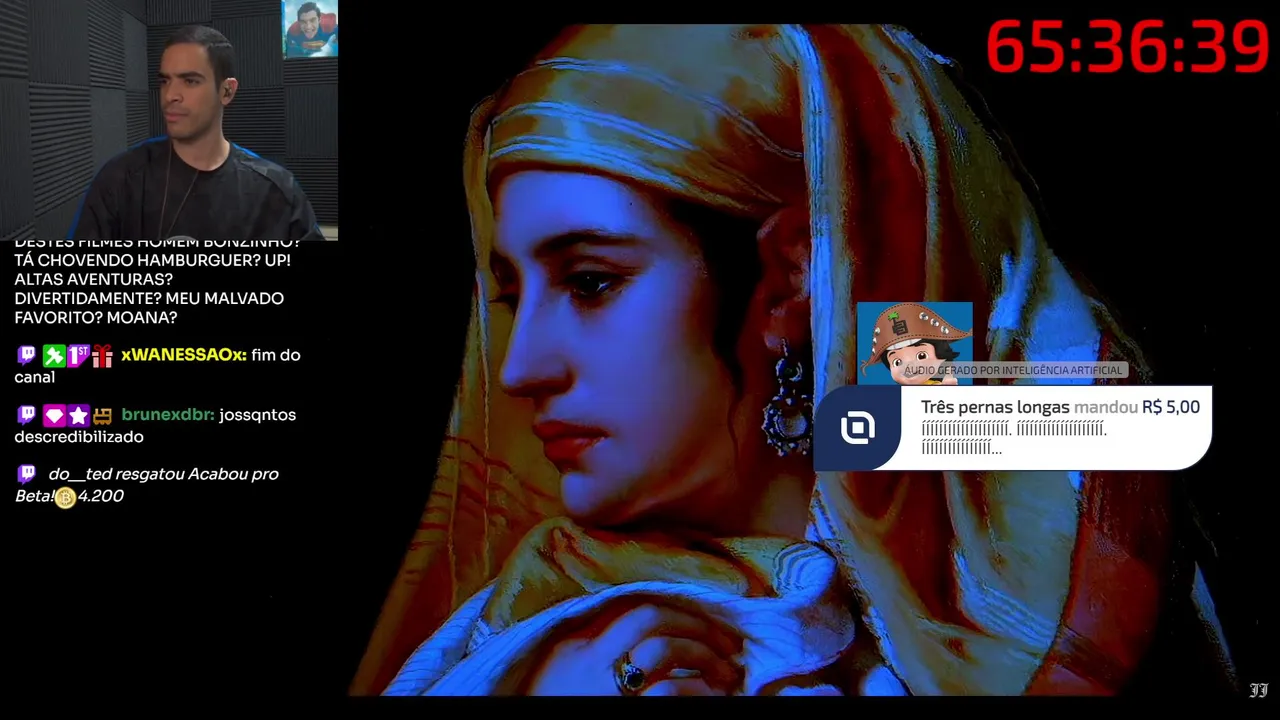Click the AI-generated audio notice label
The image size is (1280, 720).
pos(1013,370)
